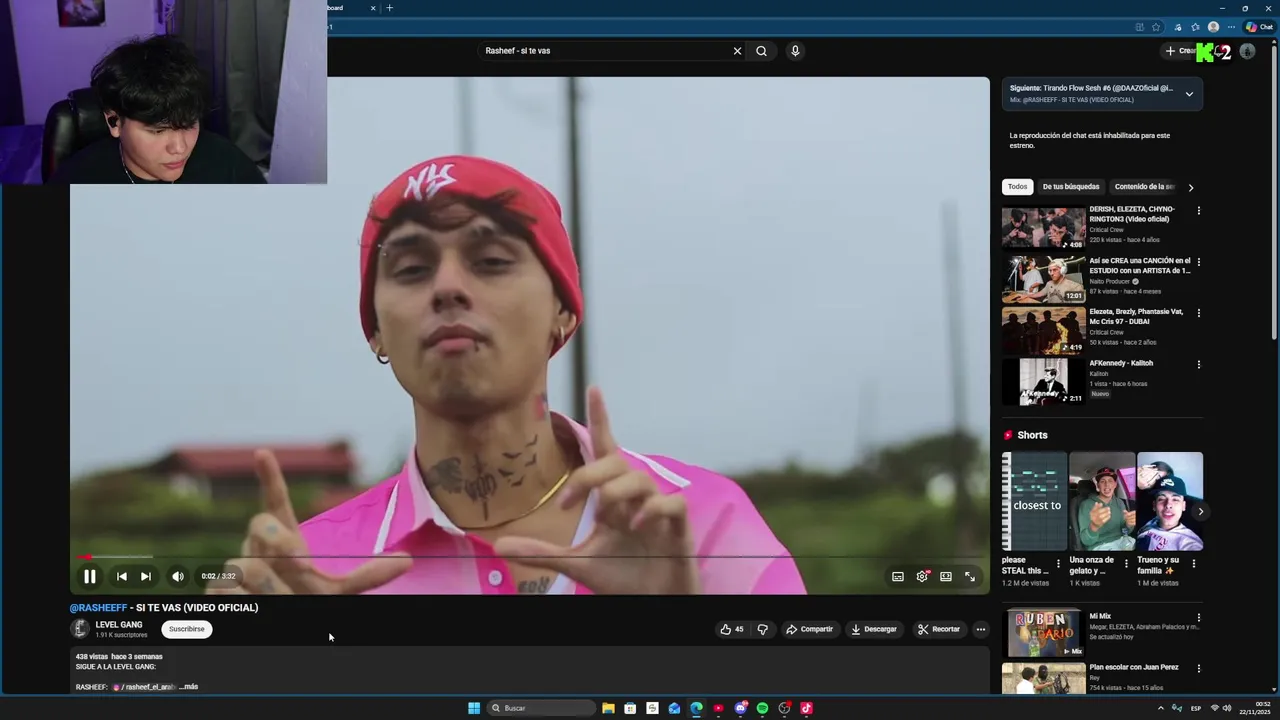Screen dimensions: 1280x720
Task: Open options for the Mi Mix entry
Action: pyautogui.click(x=1198, y=618)
